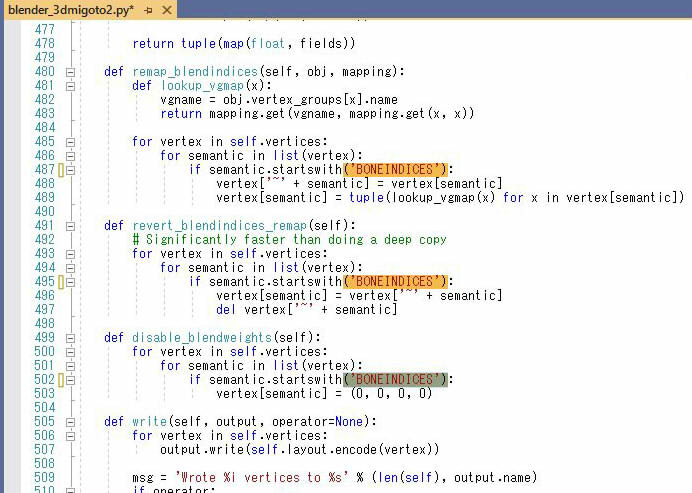Click 'mapping.get(vgname' on line 483

click(272, 113)
